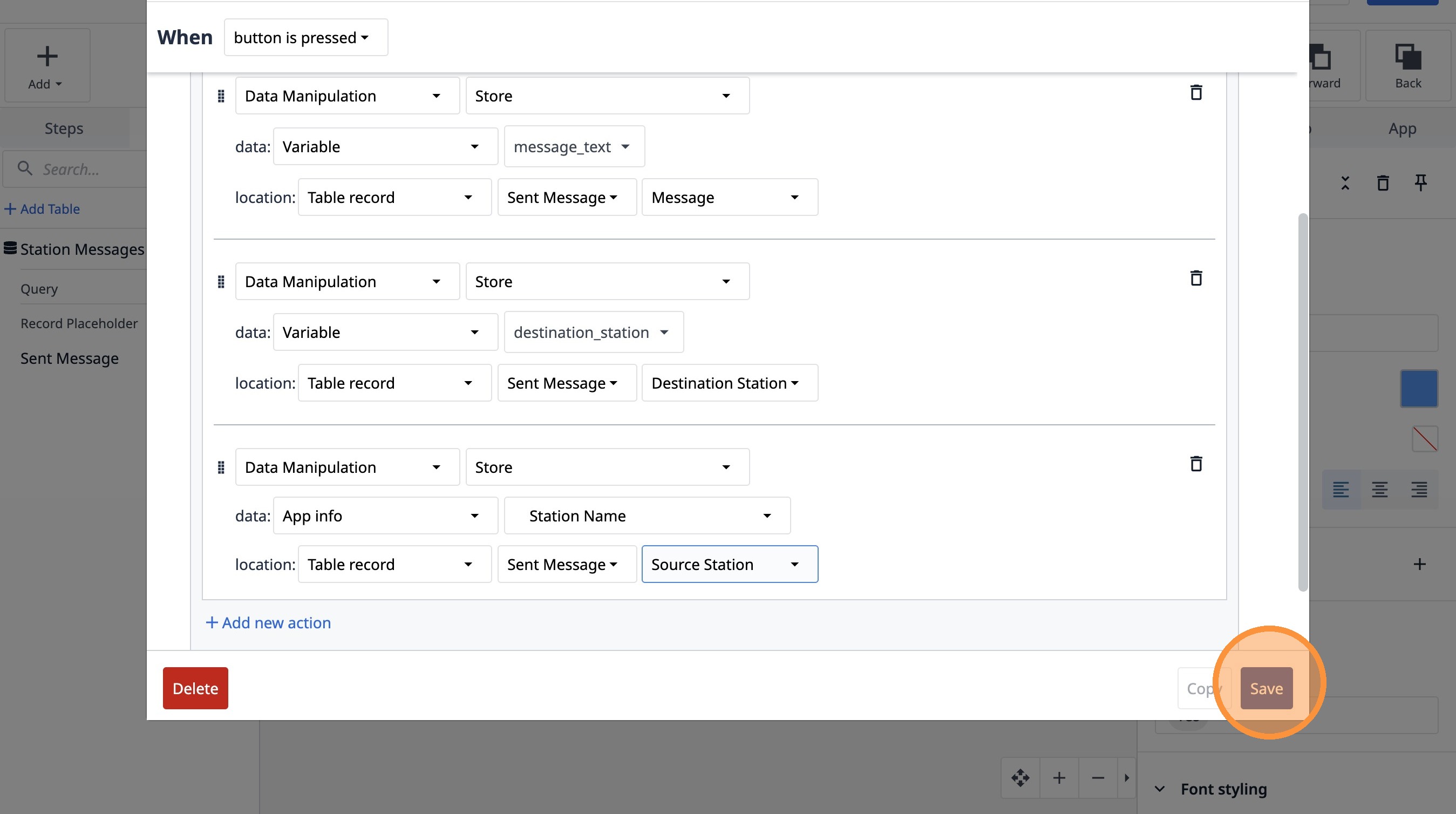Grab drag handle of the destination_station action
This screenshot has height=814, width=1456.
pyautogui.click(x=221, y=282)
